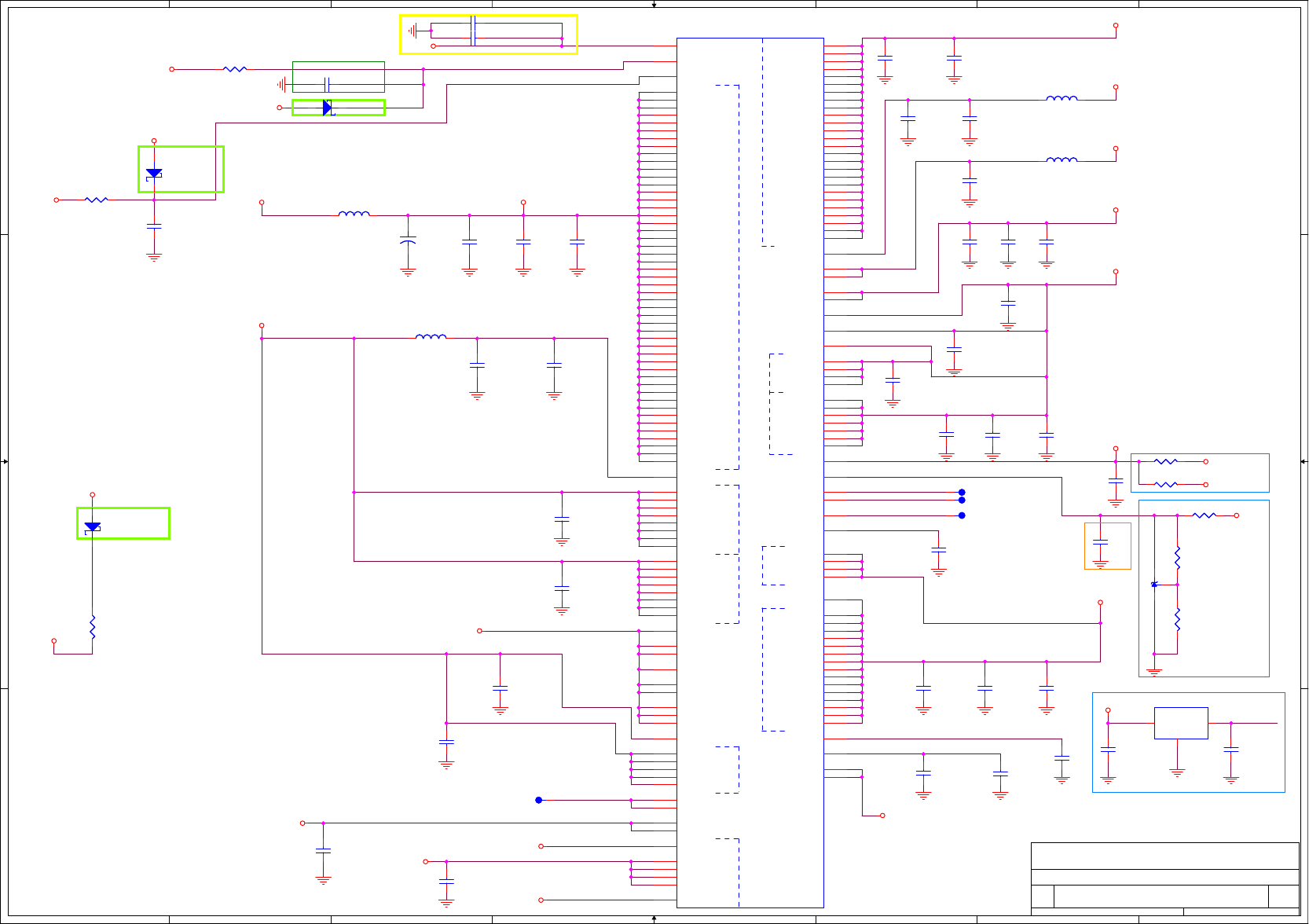
Task: Click the polarized capacitor with curved plate
Action: pyautogui.click(x=408, y=240)
